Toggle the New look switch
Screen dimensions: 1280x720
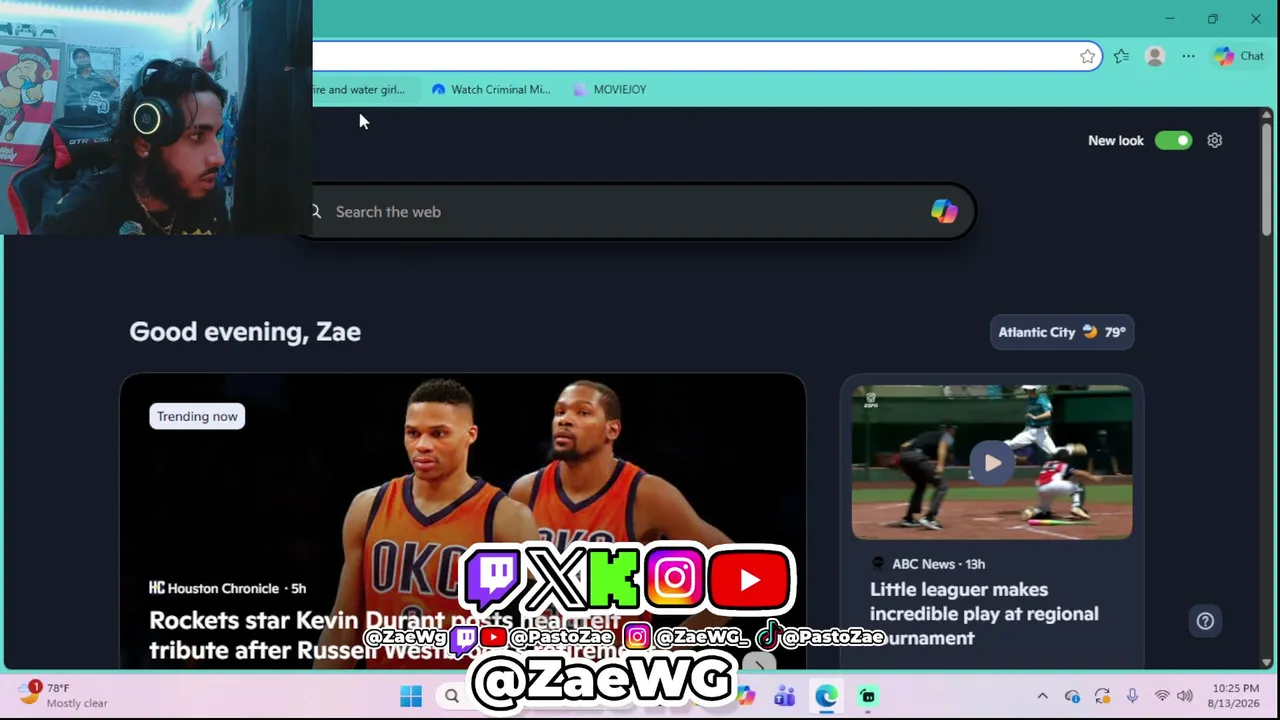coord(1173,141)
